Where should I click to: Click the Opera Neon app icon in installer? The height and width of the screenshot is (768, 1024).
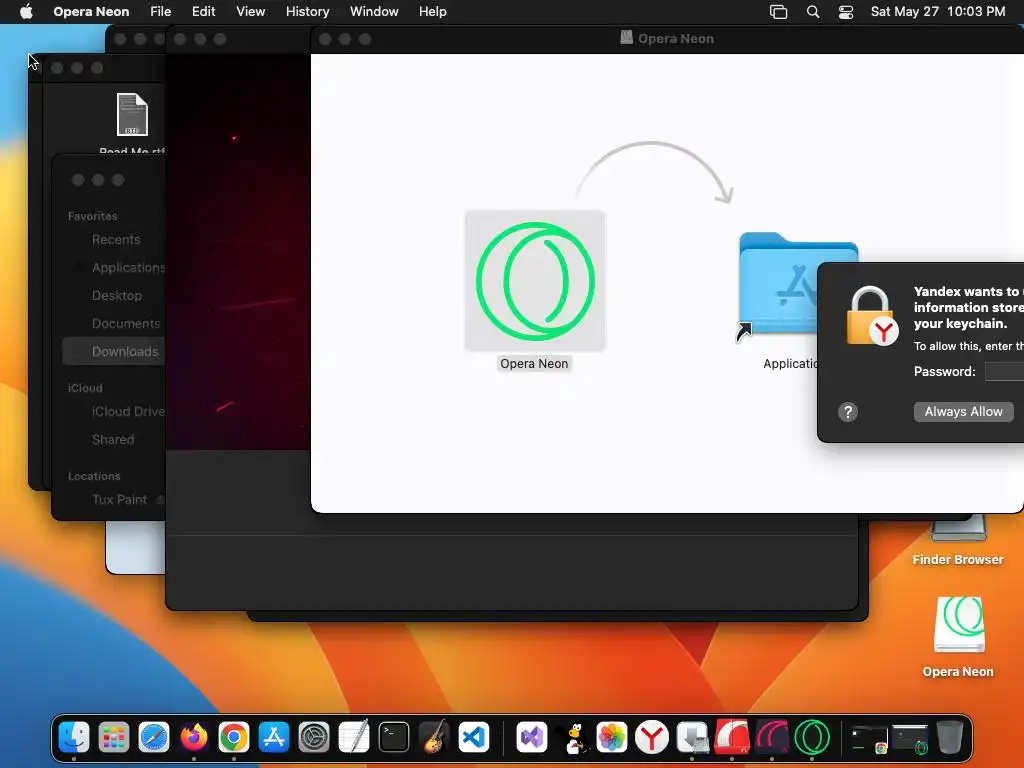pyautogui.click(x=535, y=281)
